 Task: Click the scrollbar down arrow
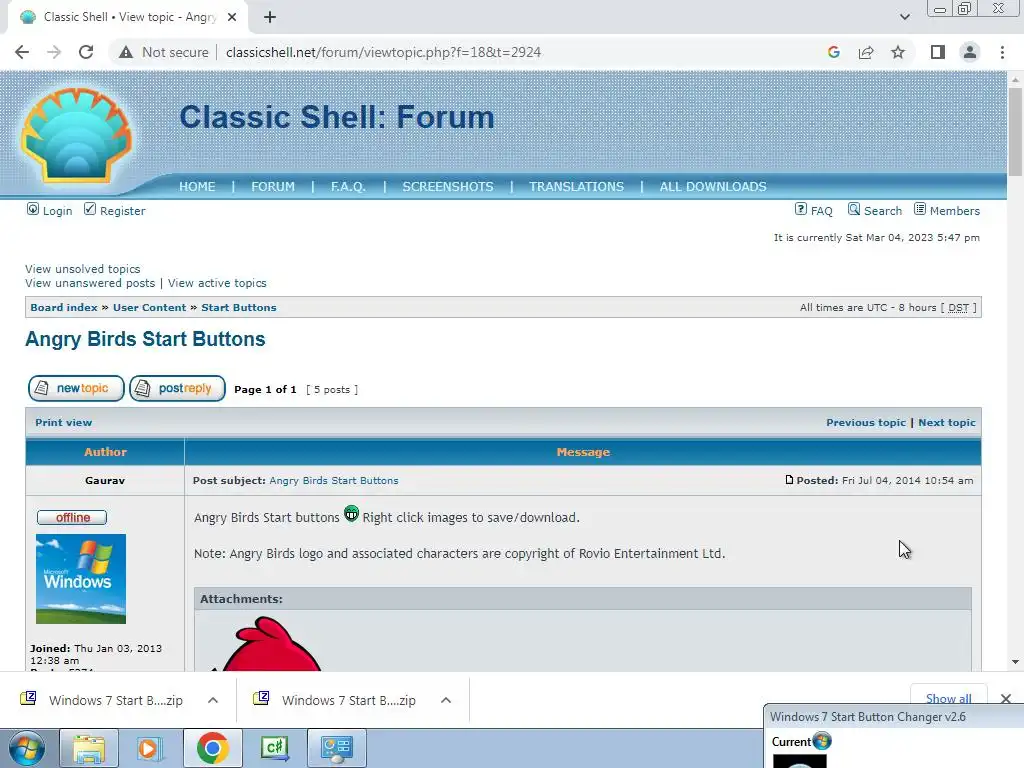[1015, 662]
